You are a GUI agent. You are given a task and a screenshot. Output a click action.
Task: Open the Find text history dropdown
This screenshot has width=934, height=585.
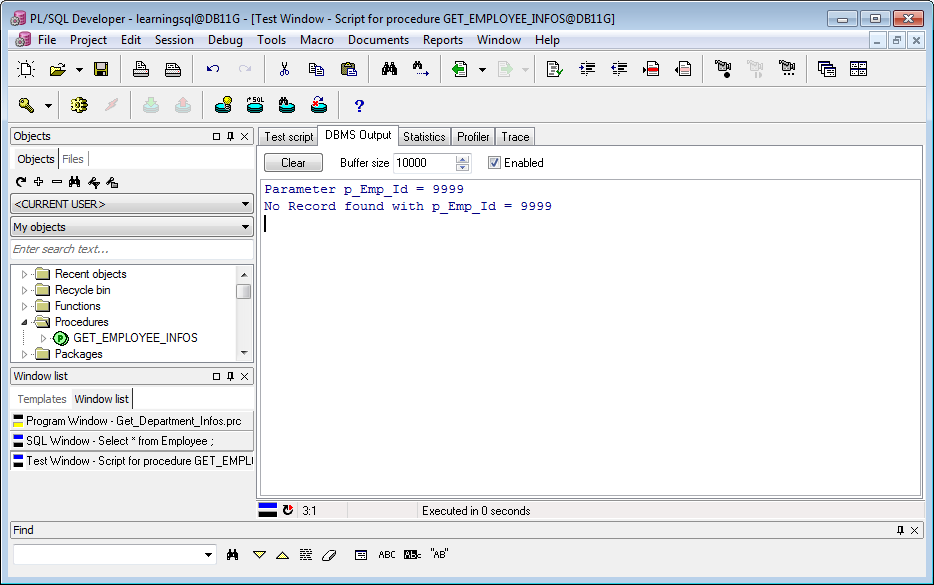(208, 555)
